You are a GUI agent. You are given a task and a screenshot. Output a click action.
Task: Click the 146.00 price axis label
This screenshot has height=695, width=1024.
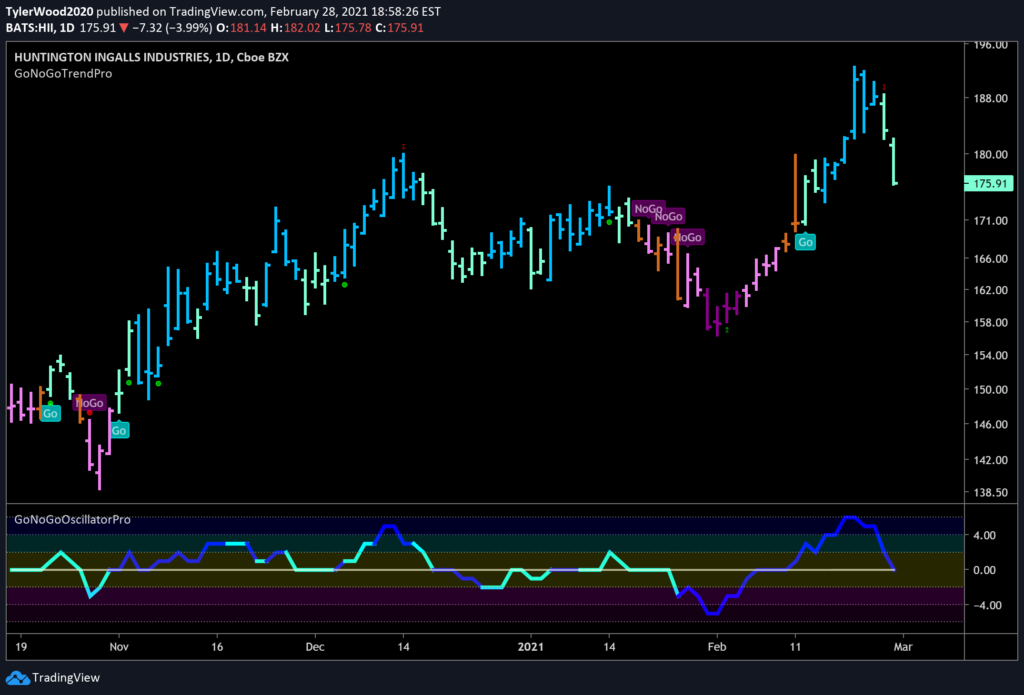click(993, 425)
